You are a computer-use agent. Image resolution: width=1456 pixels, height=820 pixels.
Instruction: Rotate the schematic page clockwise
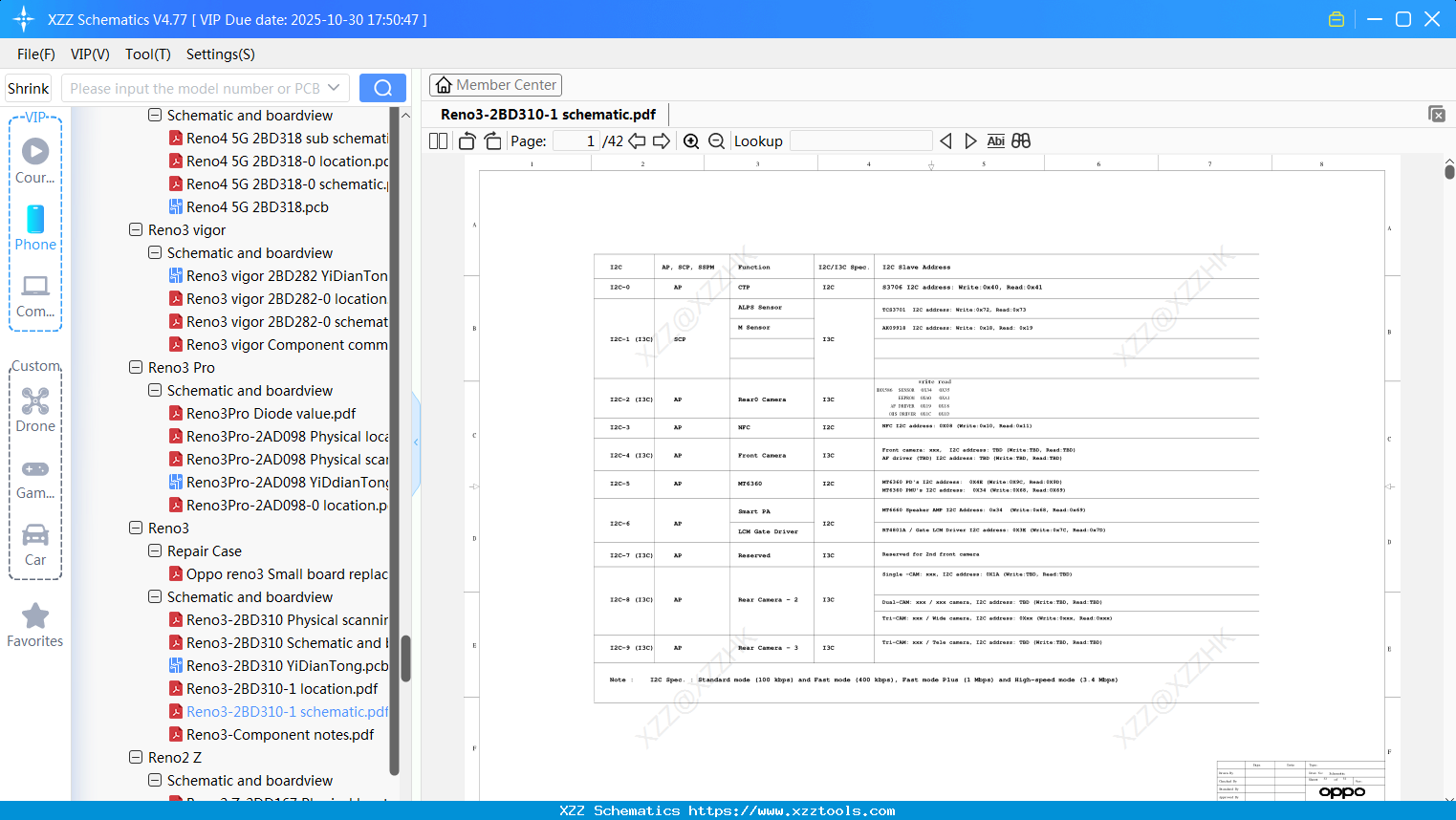click(x=493, y=141)
